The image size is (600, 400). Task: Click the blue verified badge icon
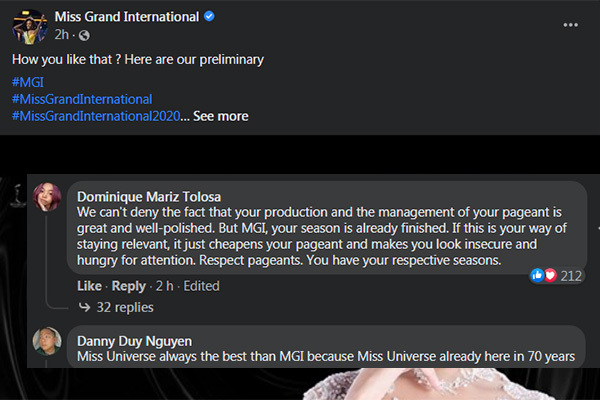pos(208,18)
